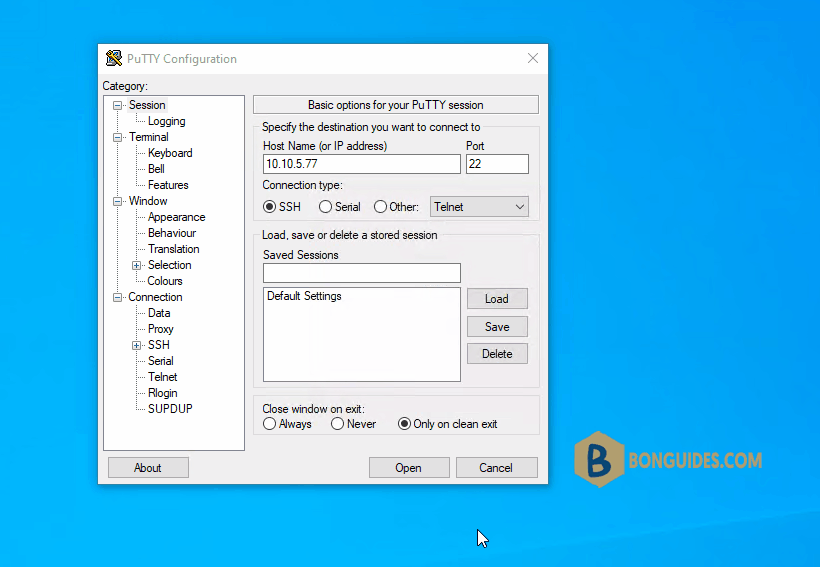The height and width of the screenshot is (567, 820).
Task: Click the Delete session button
Action: point(497,354)
